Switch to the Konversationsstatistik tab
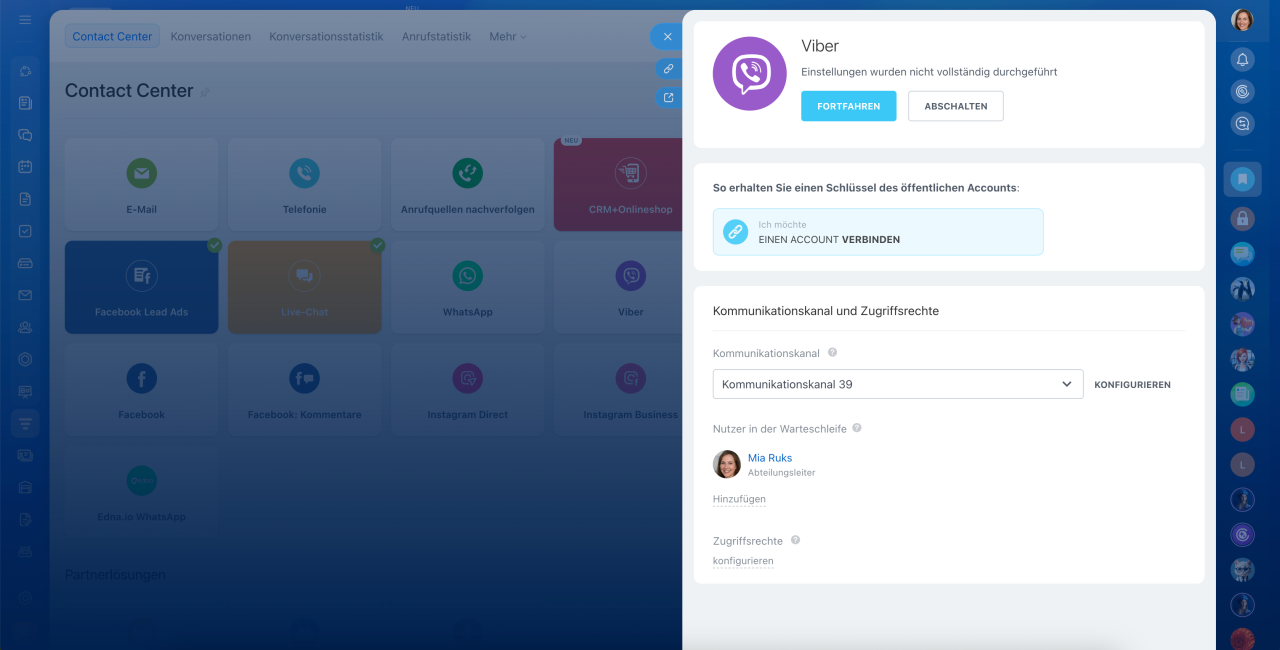1280x650 pixels. pyautogui.click(x=326, y=37)
